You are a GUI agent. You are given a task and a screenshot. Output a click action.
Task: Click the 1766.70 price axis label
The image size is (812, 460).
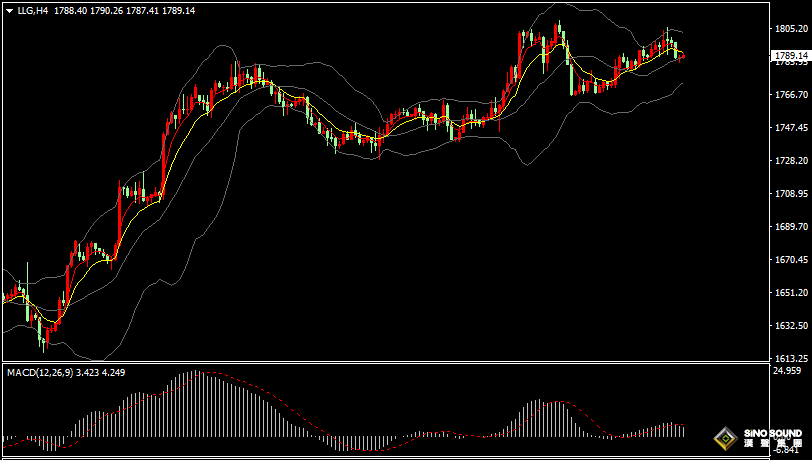pyautogui.click(x=790, y=95)
